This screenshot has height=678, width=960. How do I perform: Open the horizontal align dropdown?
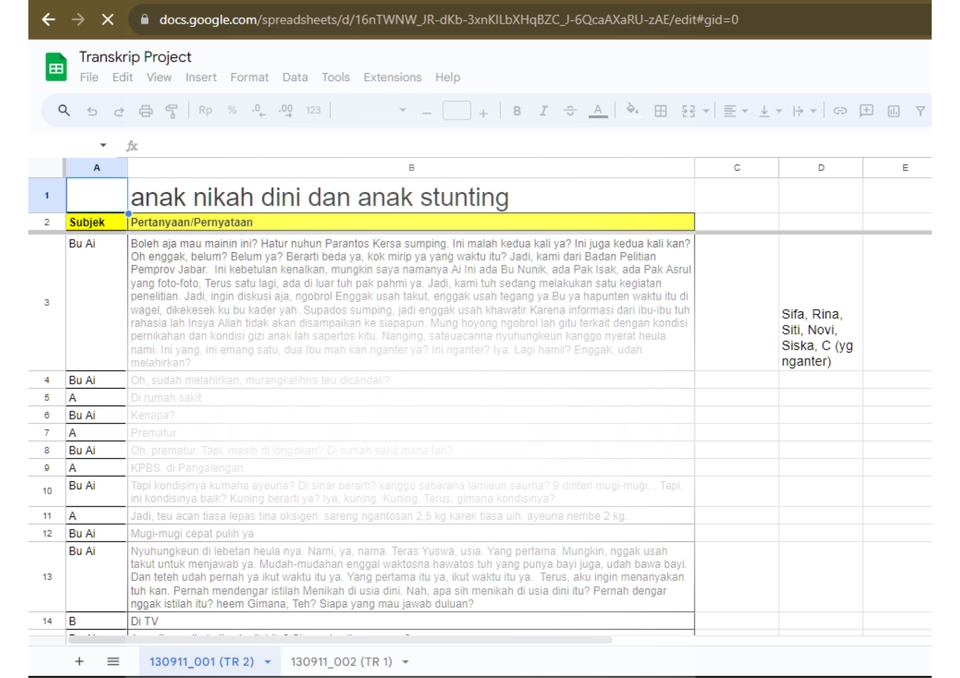coord(743,110)
